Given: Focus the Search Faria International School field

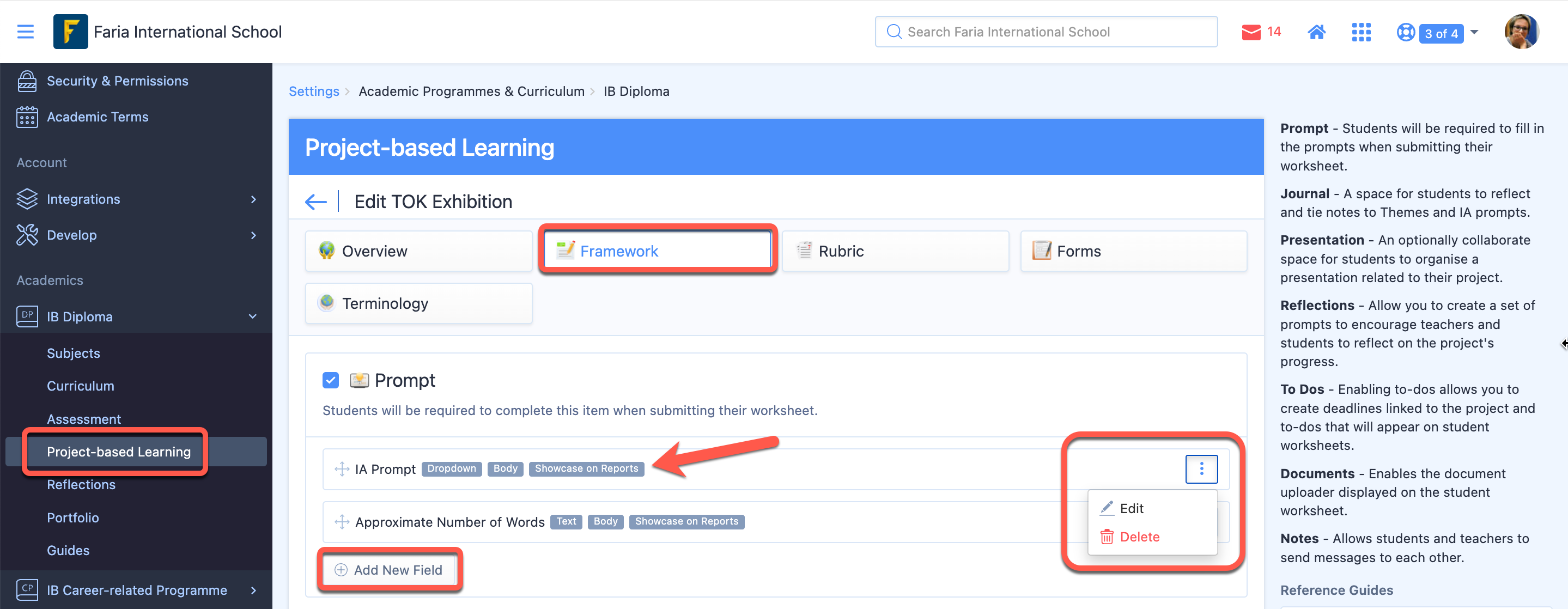Looking at the screenshot, I should tap(1046, 32).
